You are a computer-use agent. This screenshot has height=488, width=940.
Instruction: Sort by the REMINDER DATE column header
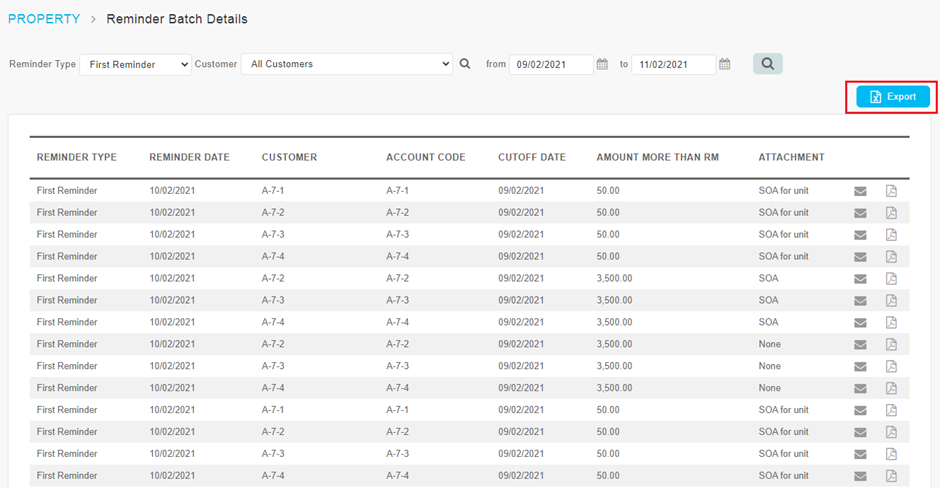click(x=189, y=157)
